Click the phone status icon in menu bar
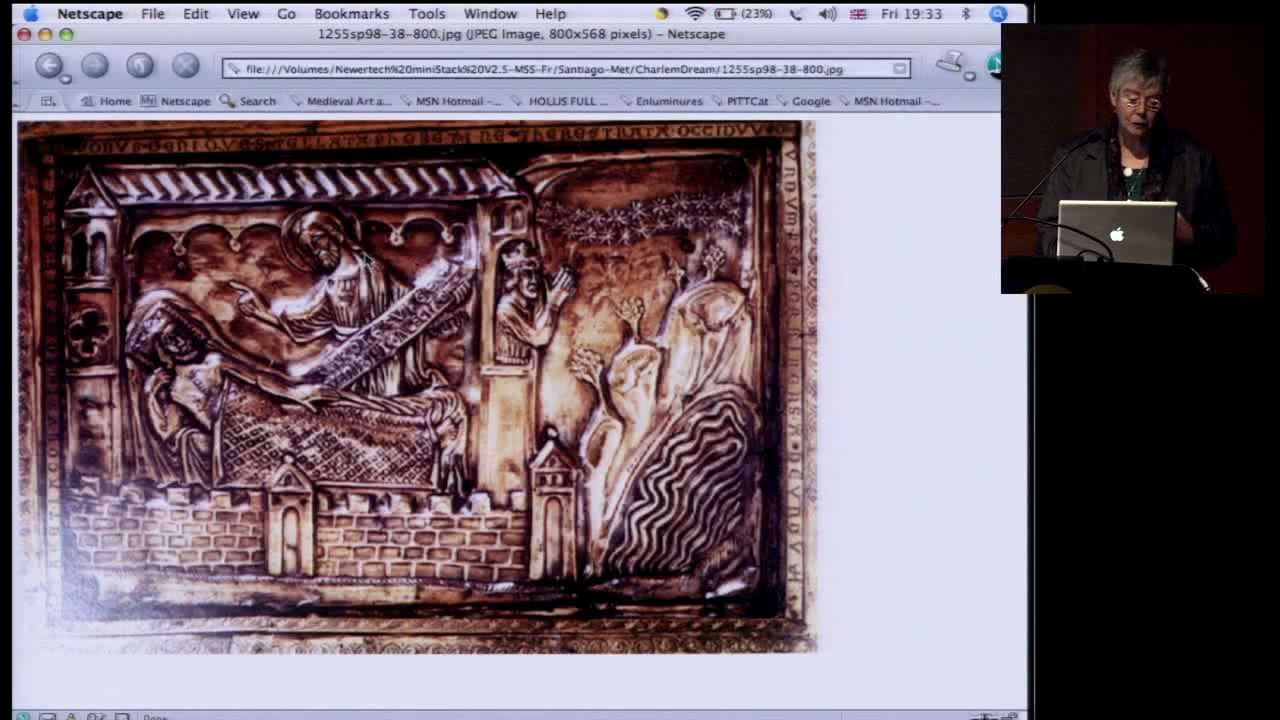Screen dimensions: 1280x720 tap(797, 14)
